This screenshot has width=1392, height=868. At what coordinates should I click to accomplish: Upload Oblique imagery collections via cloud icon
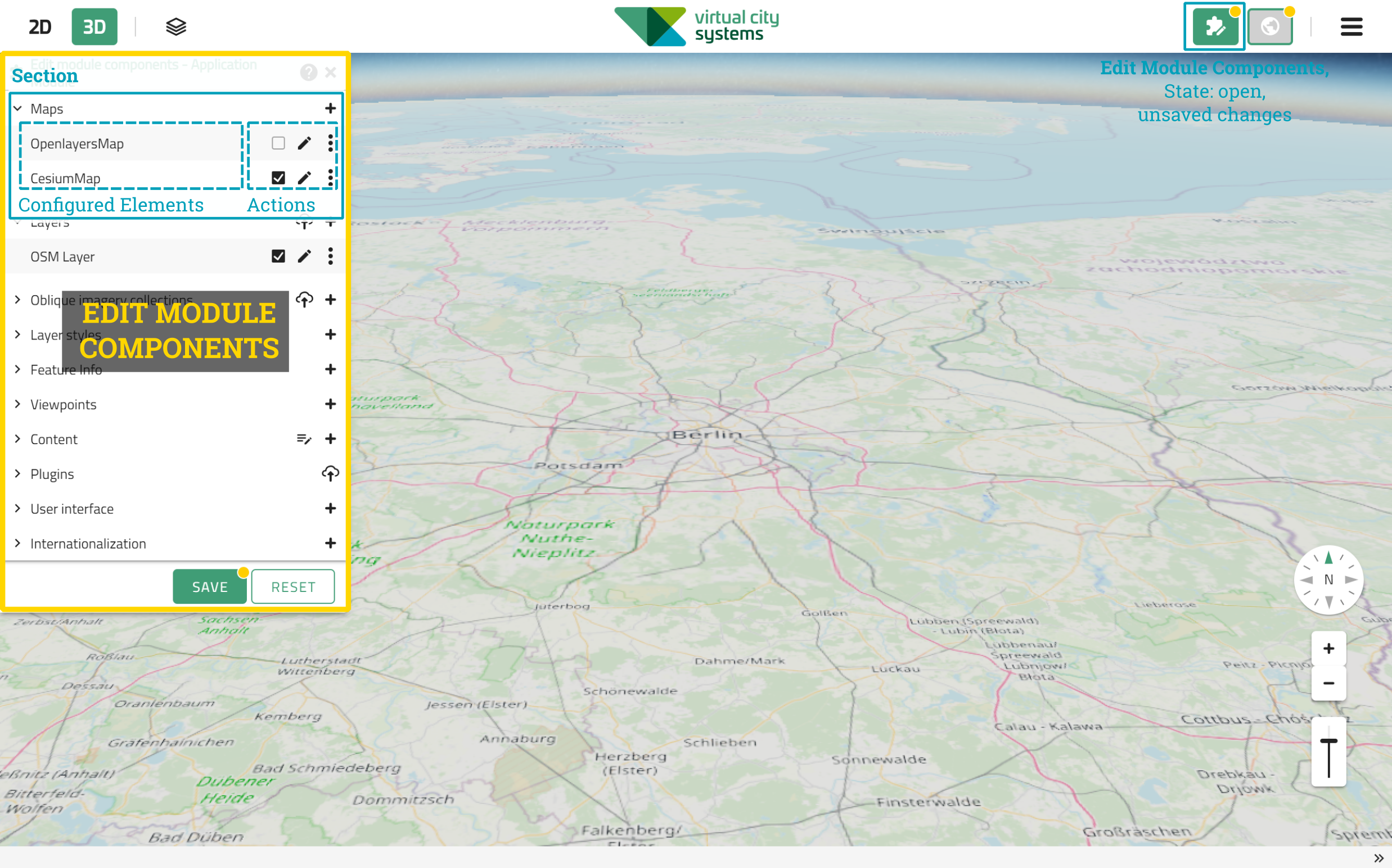pyautogui.click(x=304, y=300)
